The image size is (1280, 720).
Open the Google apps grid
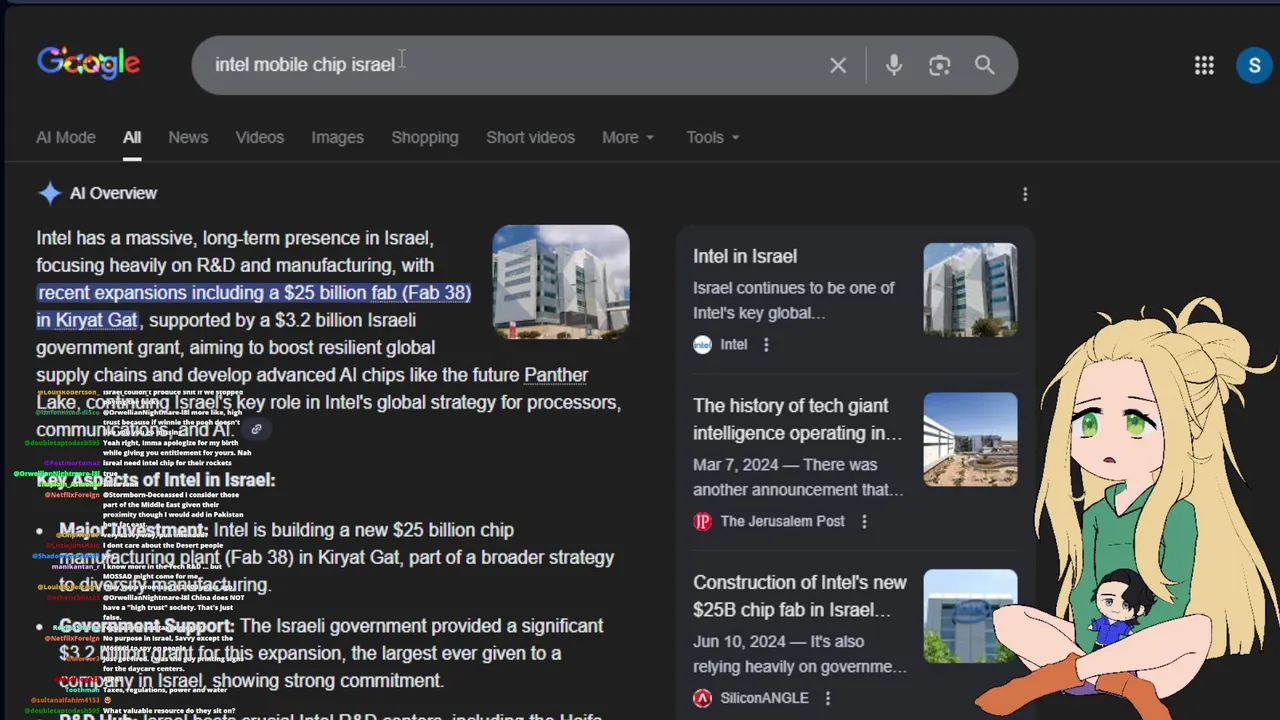pyautogui.click(x=1204, y=65)
